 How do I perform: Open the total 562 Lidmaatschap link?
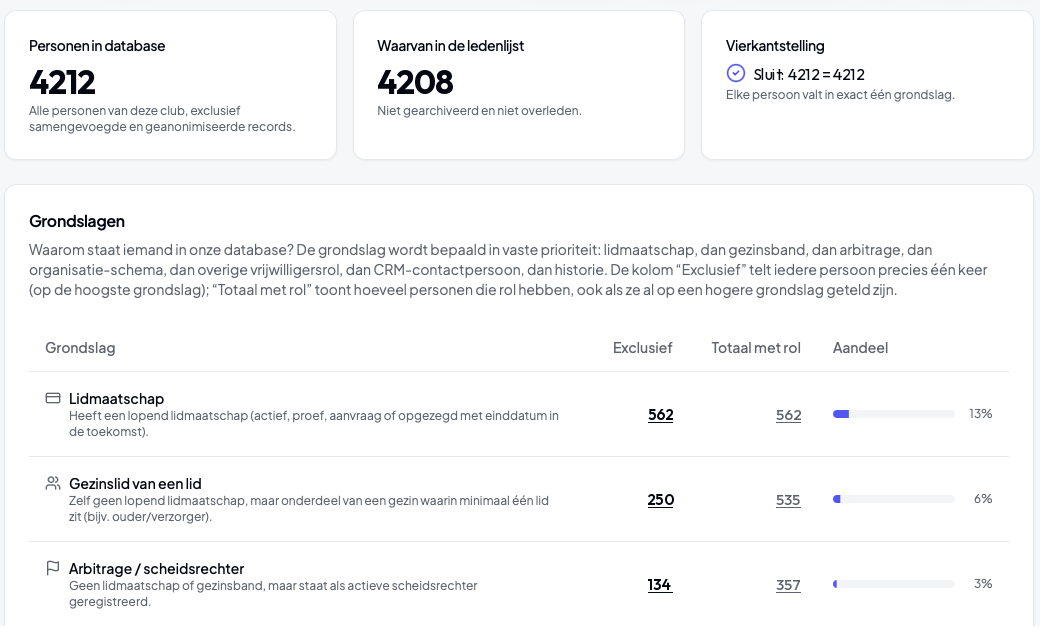point(789,415)
